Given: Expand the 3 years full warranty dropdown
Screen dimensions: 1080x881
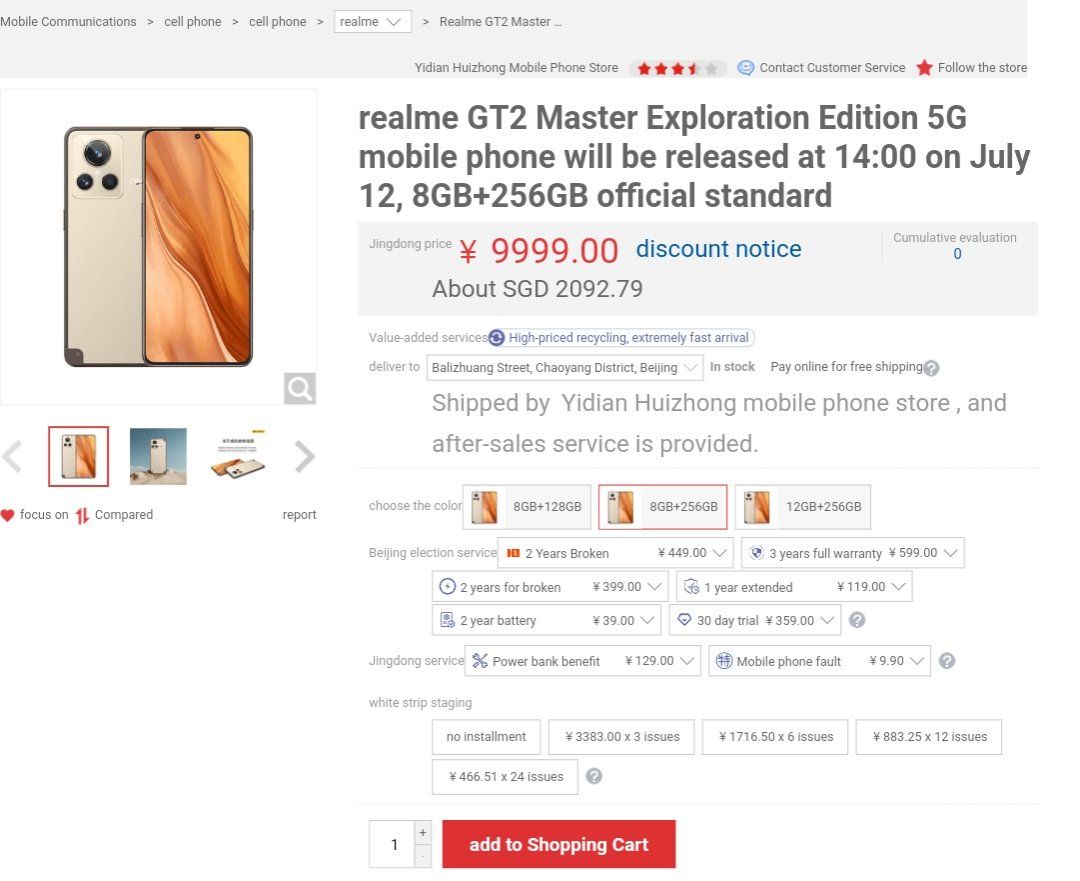Looking at the screenshot, I should tap(853, 553).
